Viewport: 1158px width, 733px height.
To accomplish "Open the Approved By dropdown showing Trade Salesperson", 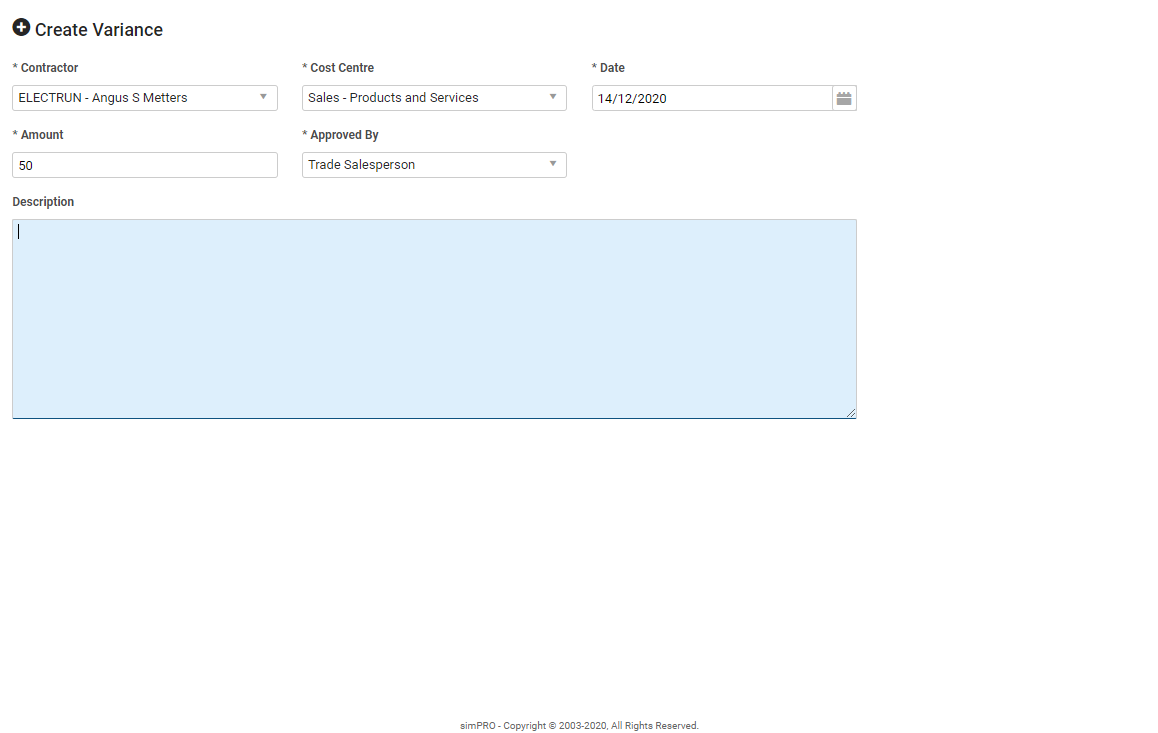I will (434, 164).
